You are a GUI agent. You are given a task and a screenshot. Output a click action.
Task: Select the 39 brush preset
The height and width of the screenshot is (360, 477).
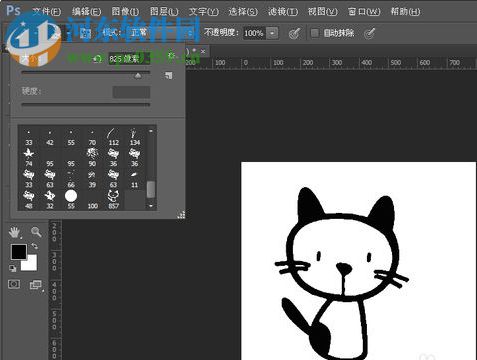[x=92, y=179]
